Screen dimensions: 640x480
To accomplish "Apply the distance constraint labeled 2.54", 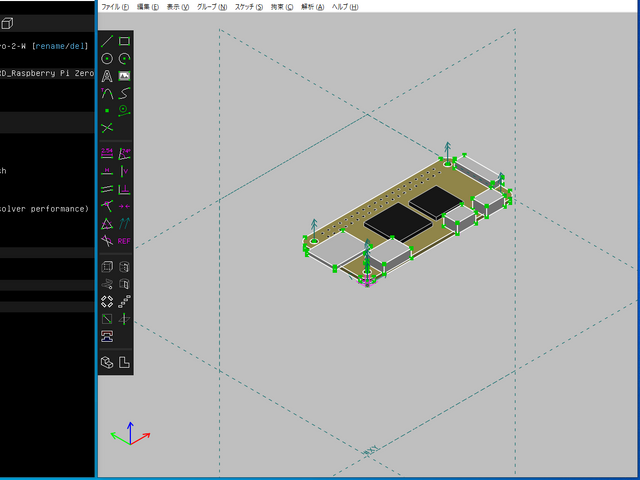I will click(x=107, y=153).
